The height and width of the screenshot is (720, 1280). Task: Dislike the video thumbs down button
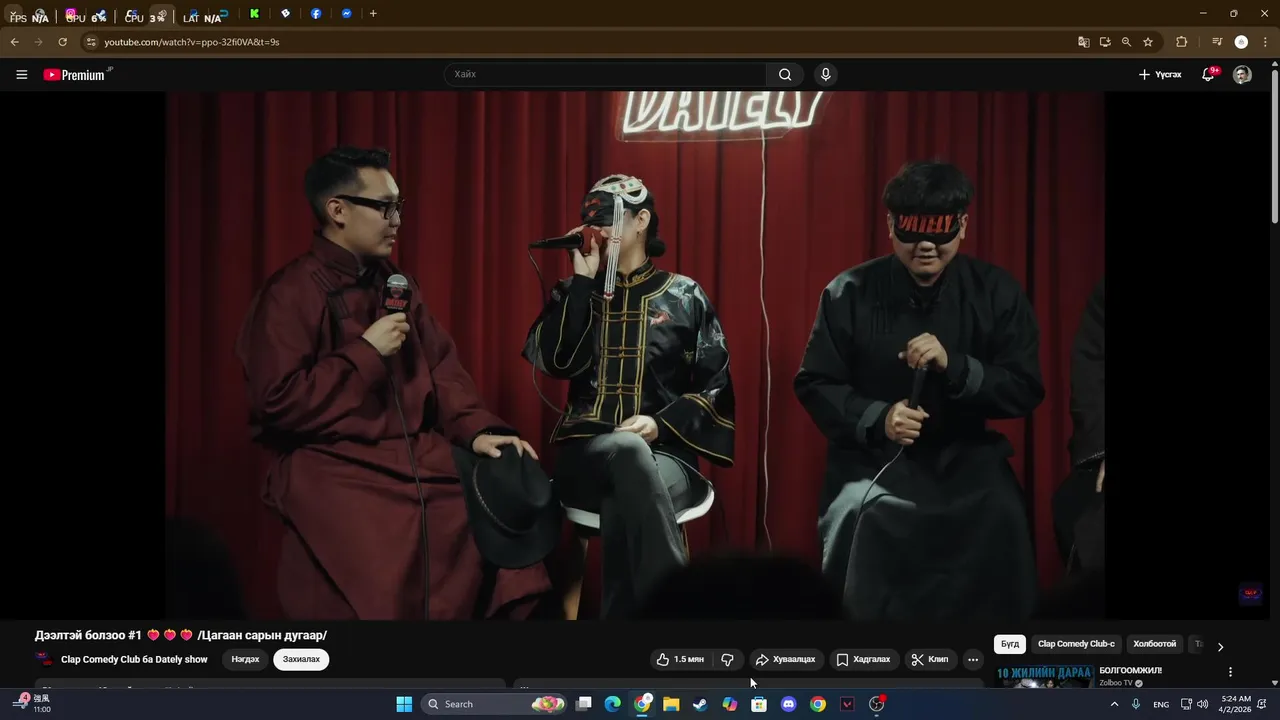pyautogui.click(x=727, y=660)
